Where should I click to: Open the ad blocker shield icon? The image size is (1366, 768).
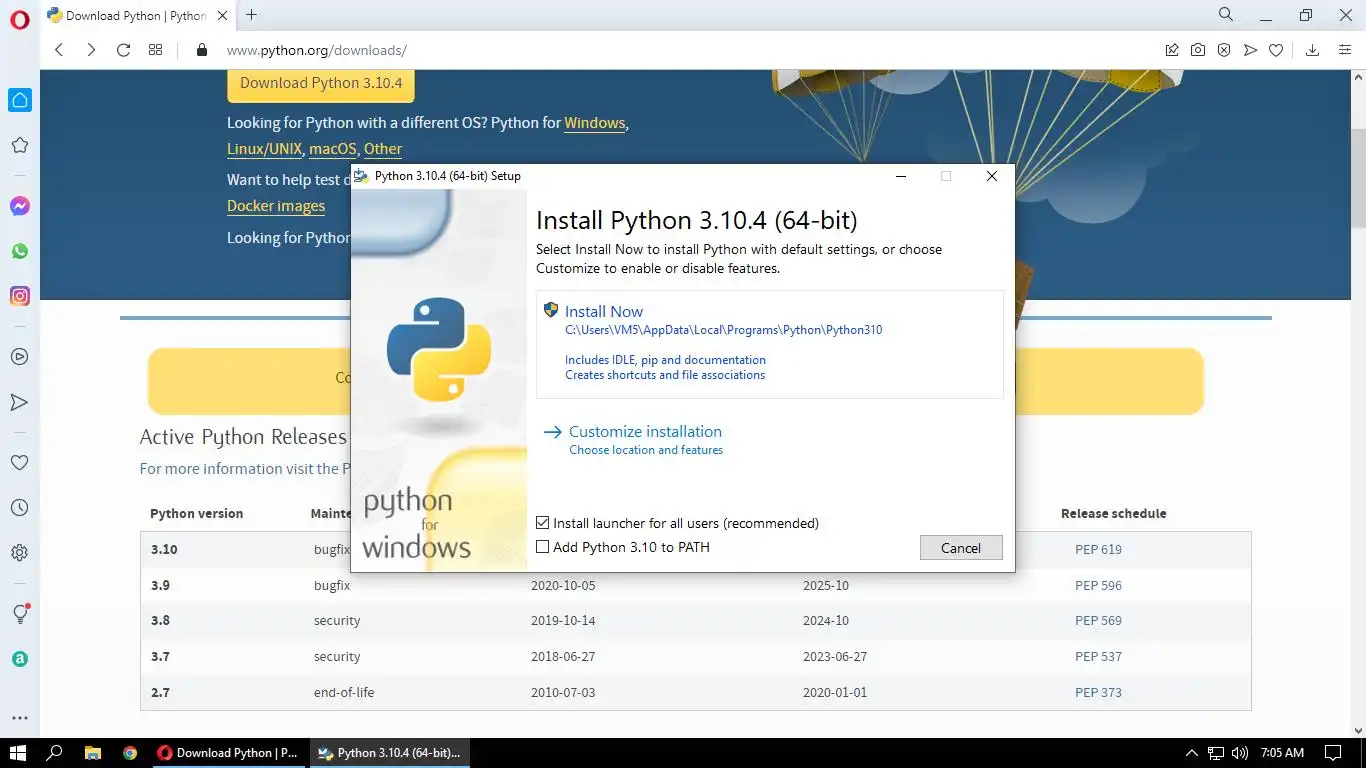[x=1224, y=50]
